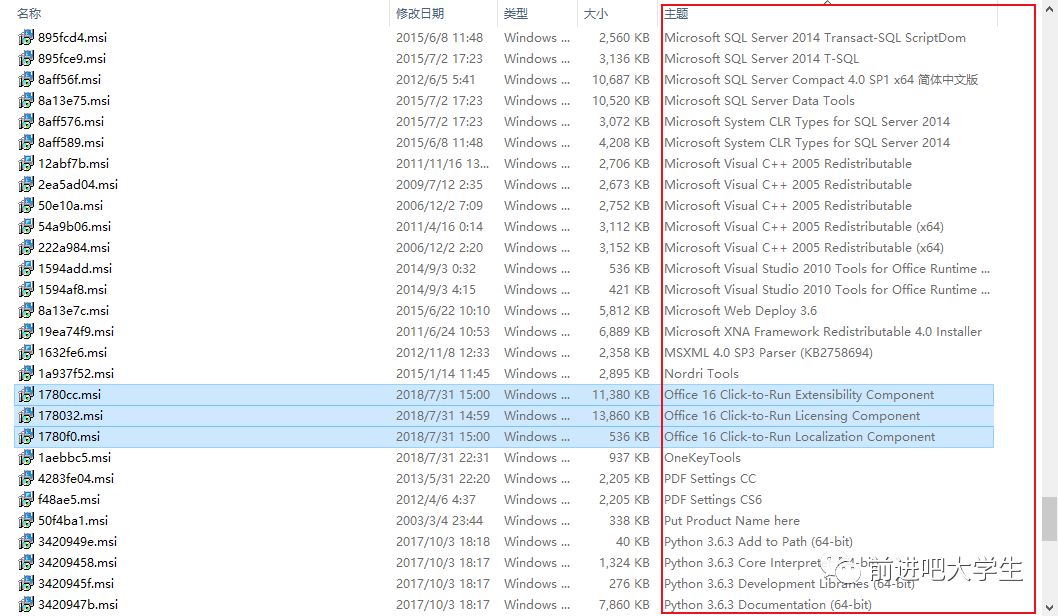Select the icon of 1a937f52.msi
This screenshot has height=616, width=1058.
point(26,372)
